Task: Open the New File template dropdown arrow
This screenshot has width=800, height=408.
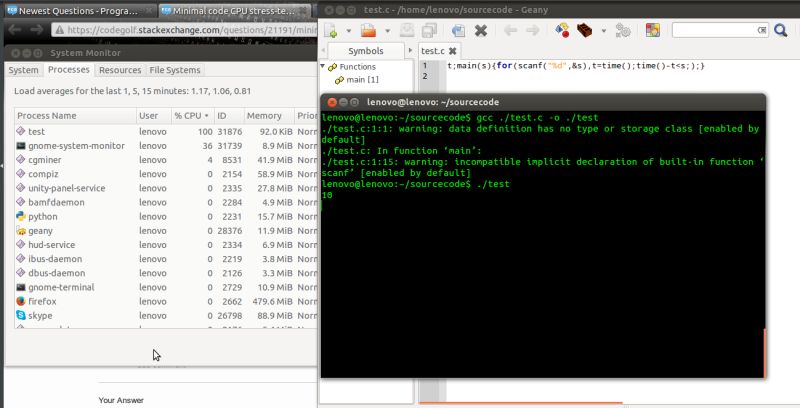Action: (349, 31)
